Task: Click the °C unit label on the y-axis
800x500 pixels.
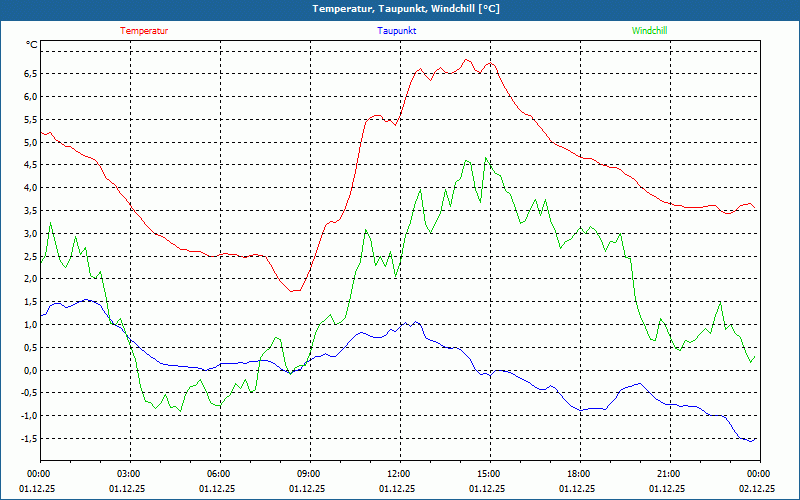Action: [32, 45]
